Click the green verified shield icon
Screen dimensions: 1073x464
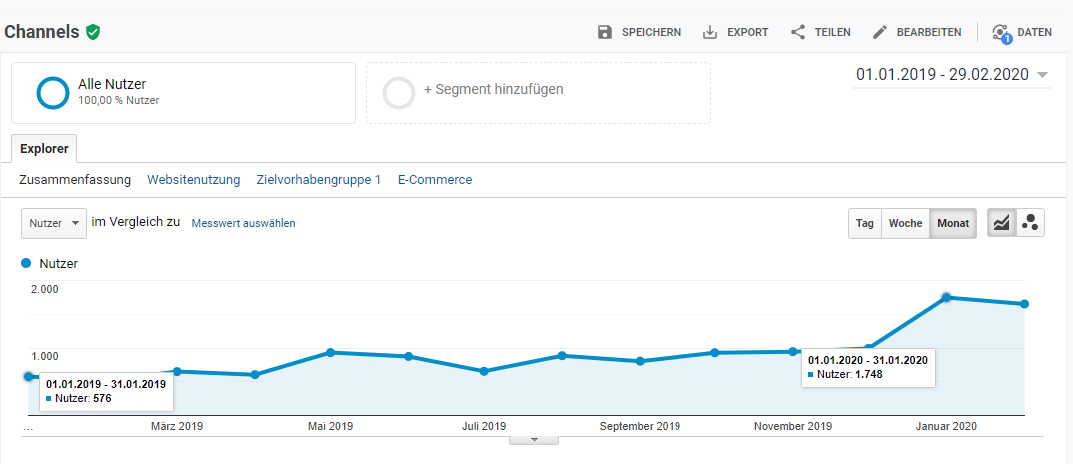coord(93,31)
